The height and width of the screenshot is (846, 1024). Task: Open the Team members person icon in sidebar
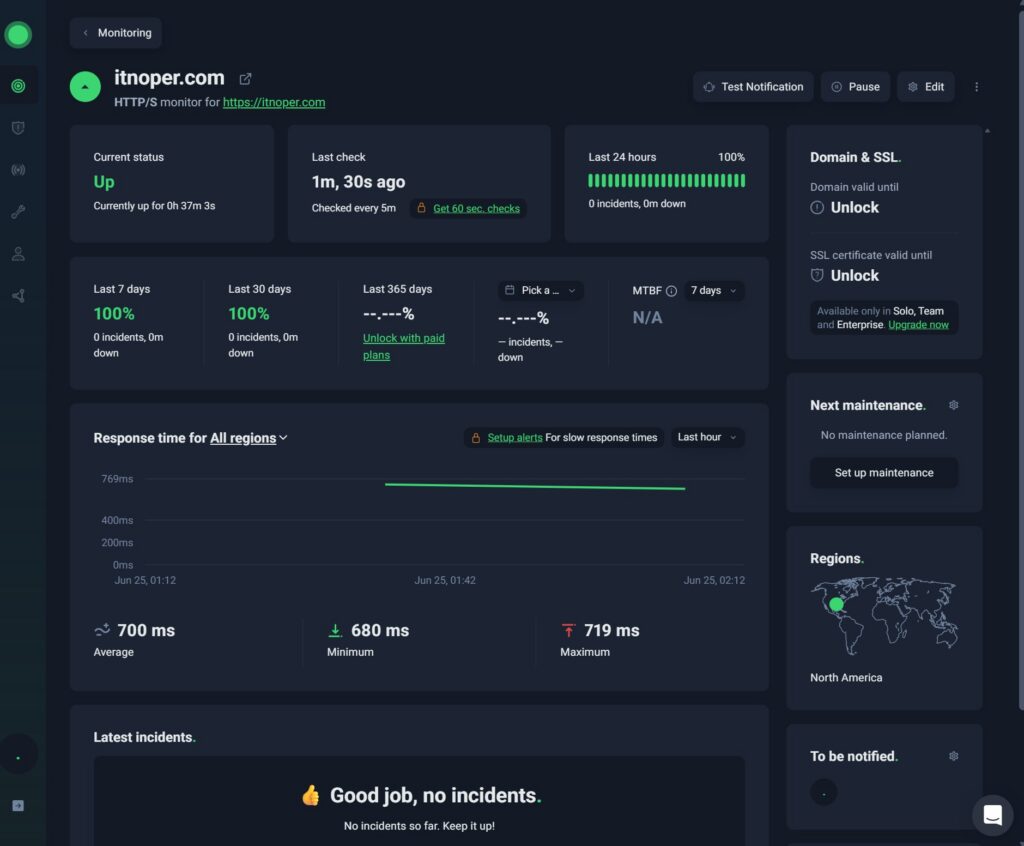pos(18,254)
